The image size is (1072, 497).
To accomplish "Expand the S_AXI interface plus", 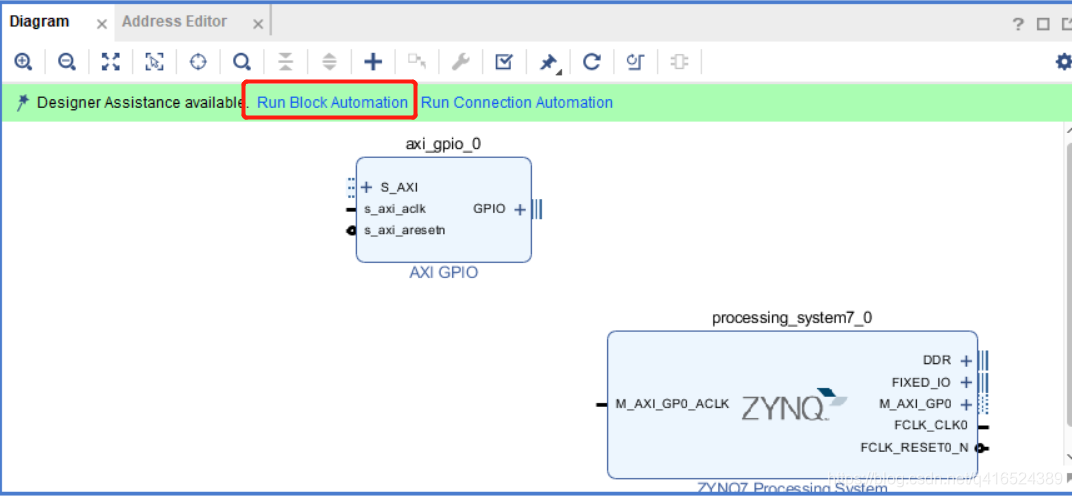I will (x=366, y=187).
